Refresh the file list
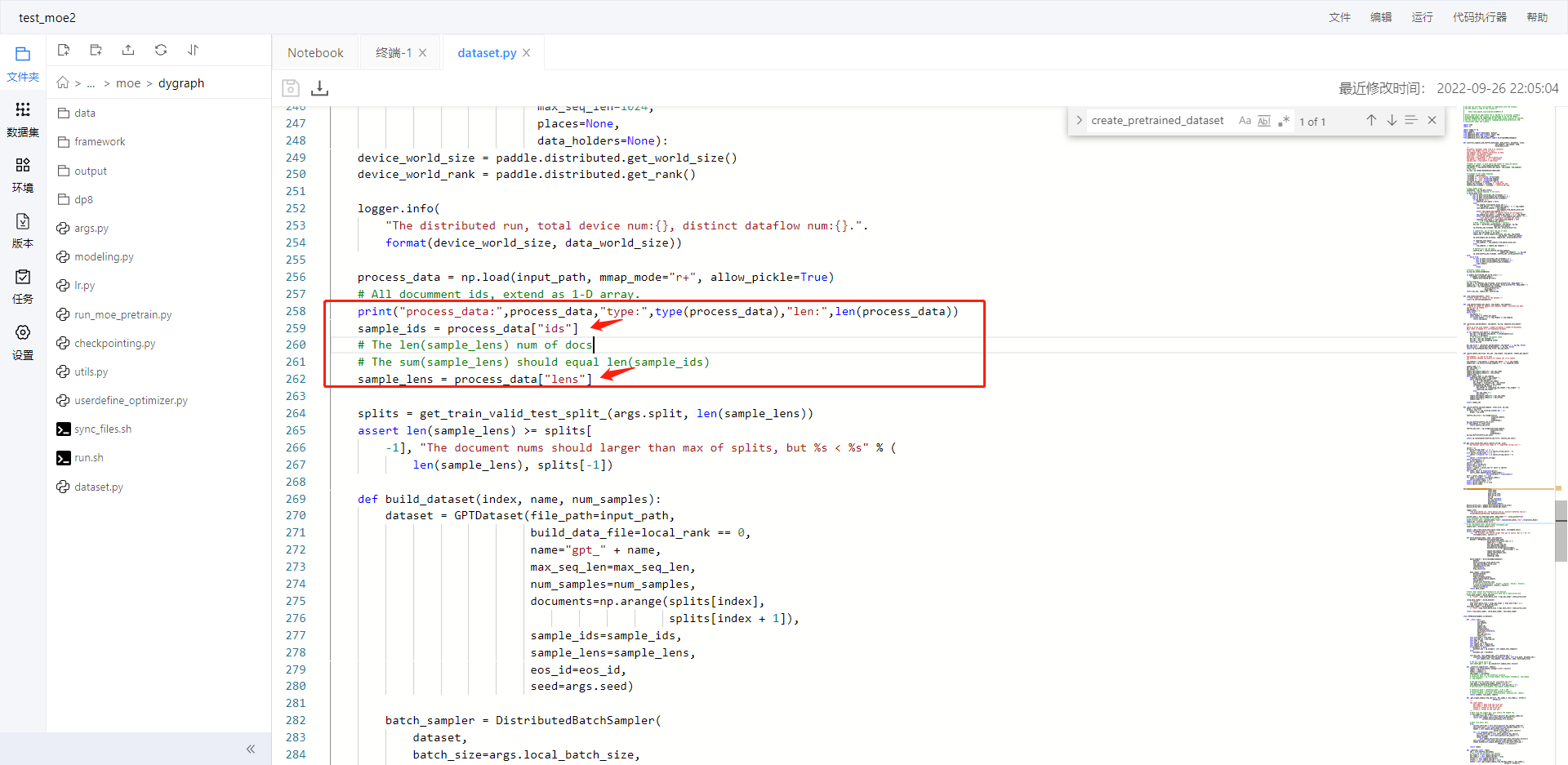The width and height of the screenshot is (1568, 765). click(x=160, y=49)
